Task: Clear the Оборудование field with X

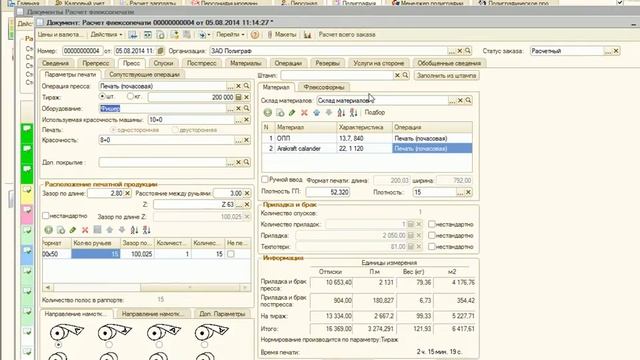Action: coord(238,109)
